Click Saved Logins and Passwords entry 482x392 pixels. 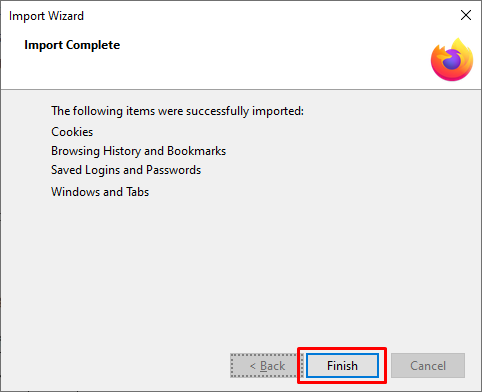[126, 170]
